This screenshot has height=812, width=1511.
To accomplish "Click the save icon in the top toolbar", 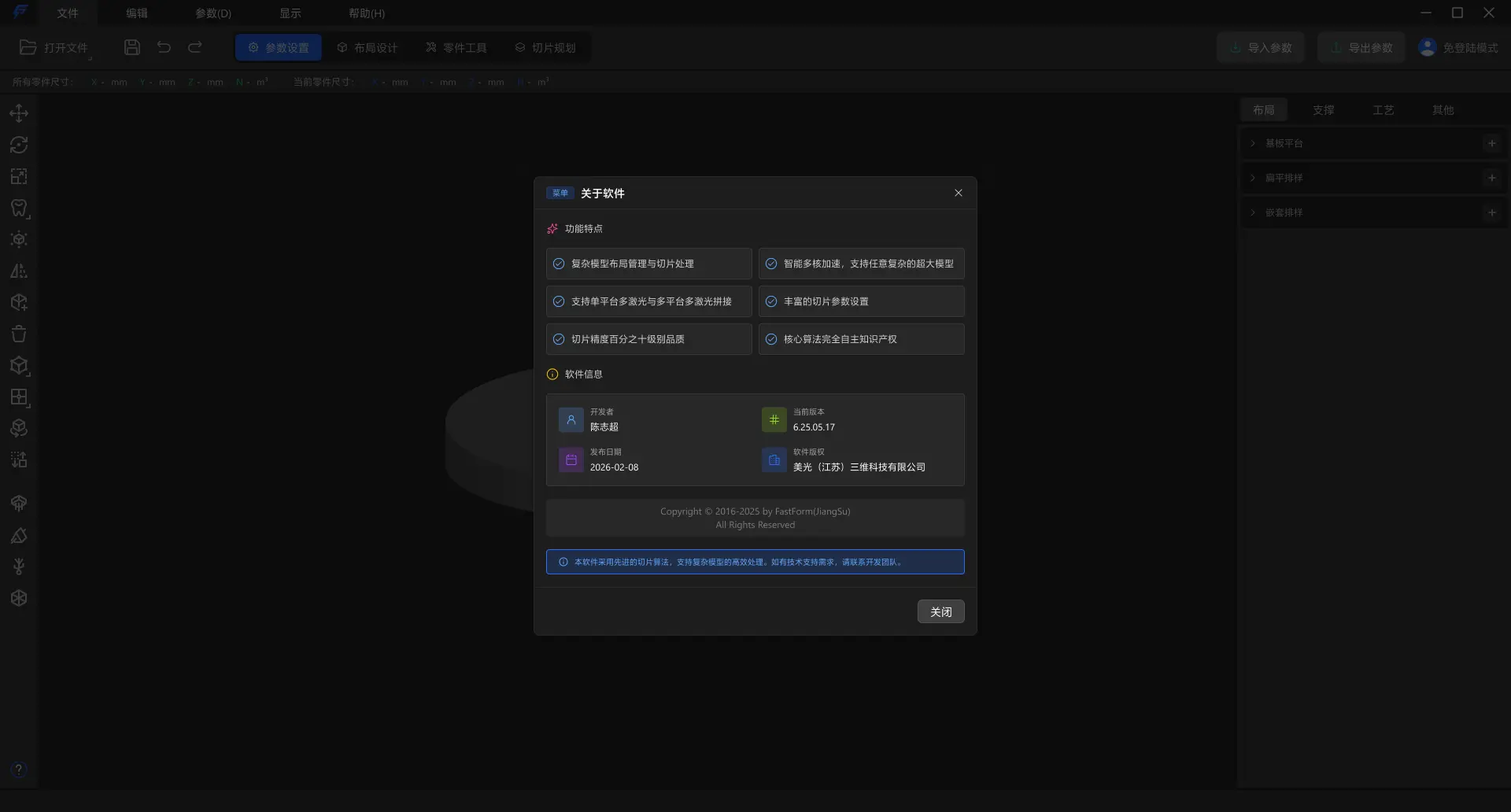I will click(x=132, y=47).
